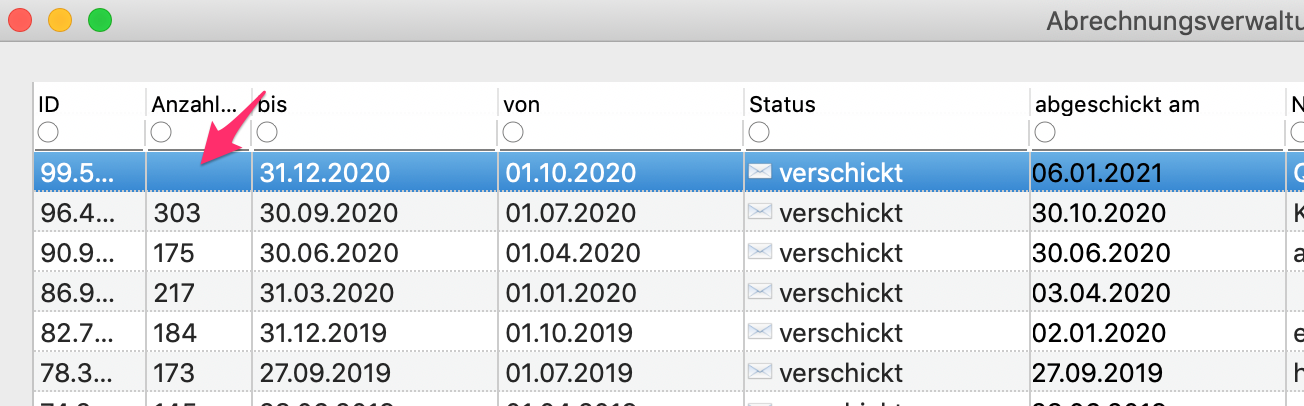Viewport: 1304px width, 406px height.
Task: Select radio button under von column
Action: point(513,132)
